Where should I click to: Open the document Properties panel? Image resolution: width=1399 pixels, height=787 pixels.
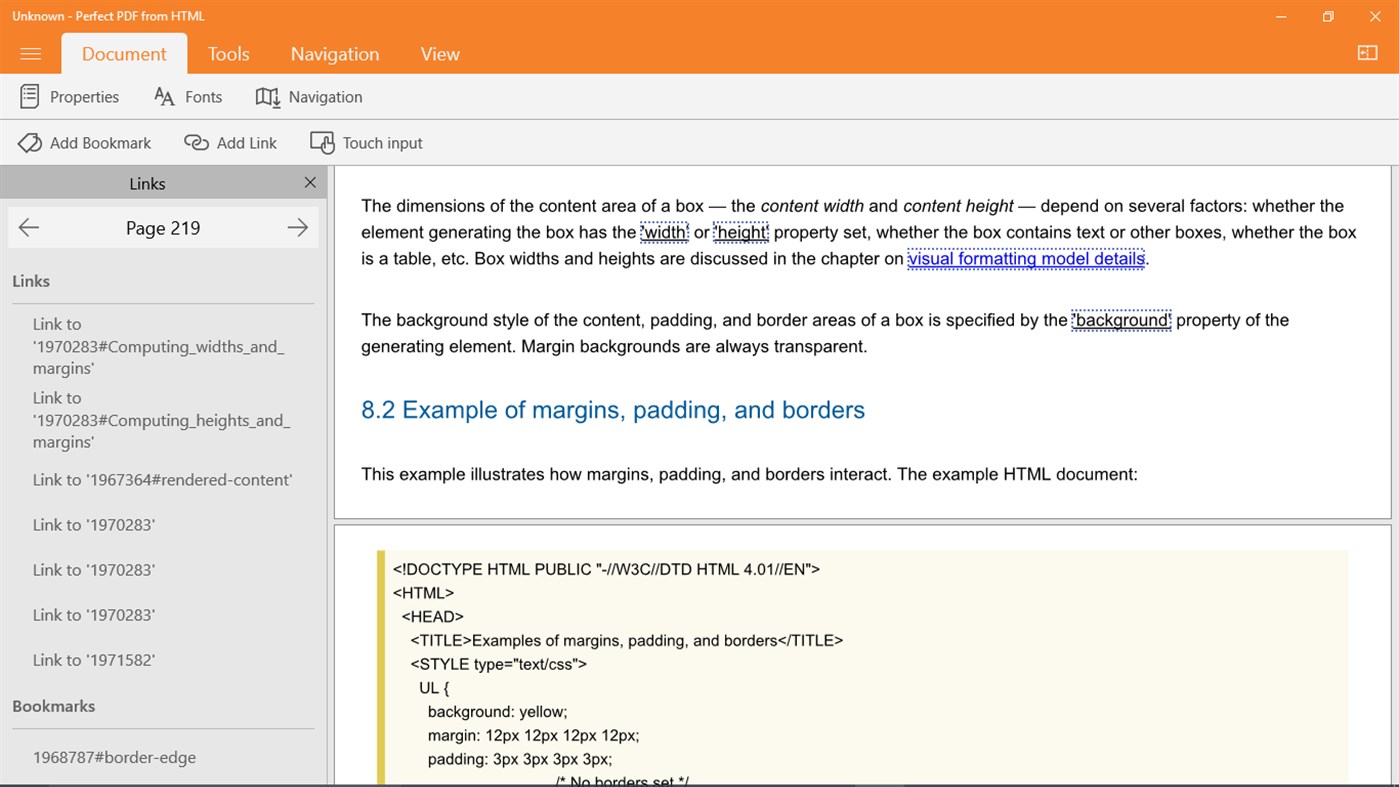point(68,96)
